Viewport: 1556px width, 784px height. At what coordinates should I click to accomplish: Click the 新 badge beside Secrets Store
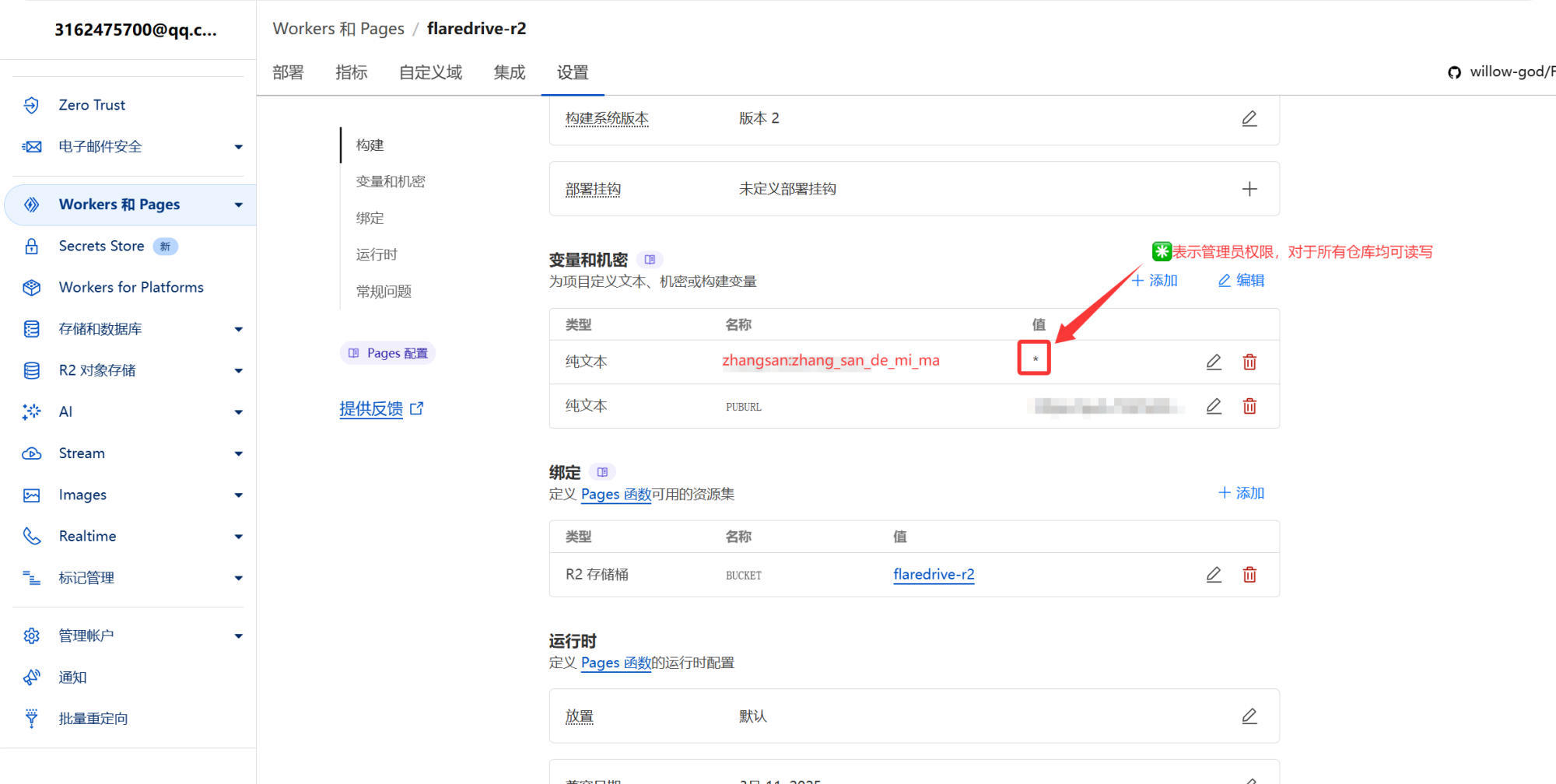165,247
